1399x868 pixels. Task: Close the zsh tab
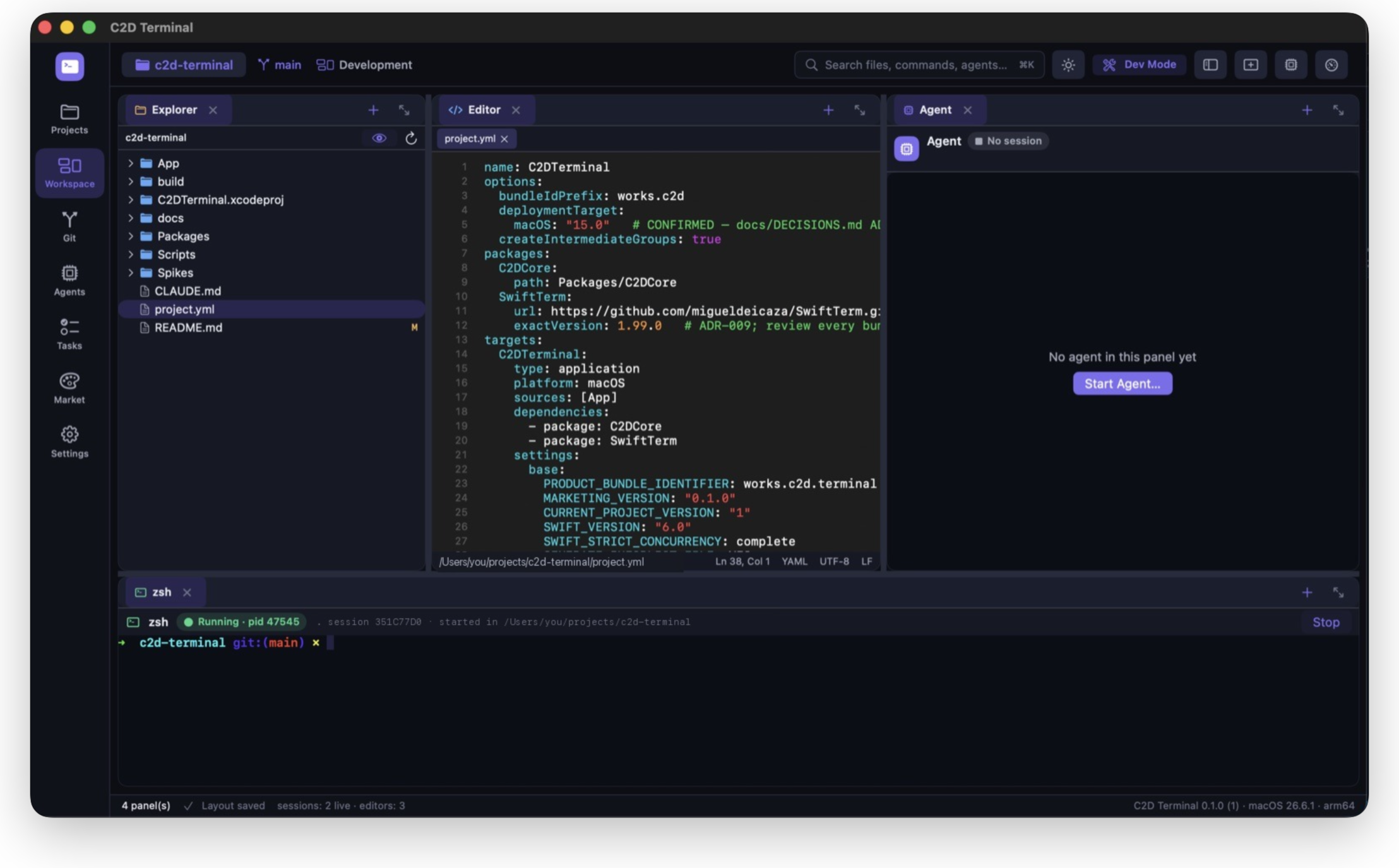click(x=187, y=592)
